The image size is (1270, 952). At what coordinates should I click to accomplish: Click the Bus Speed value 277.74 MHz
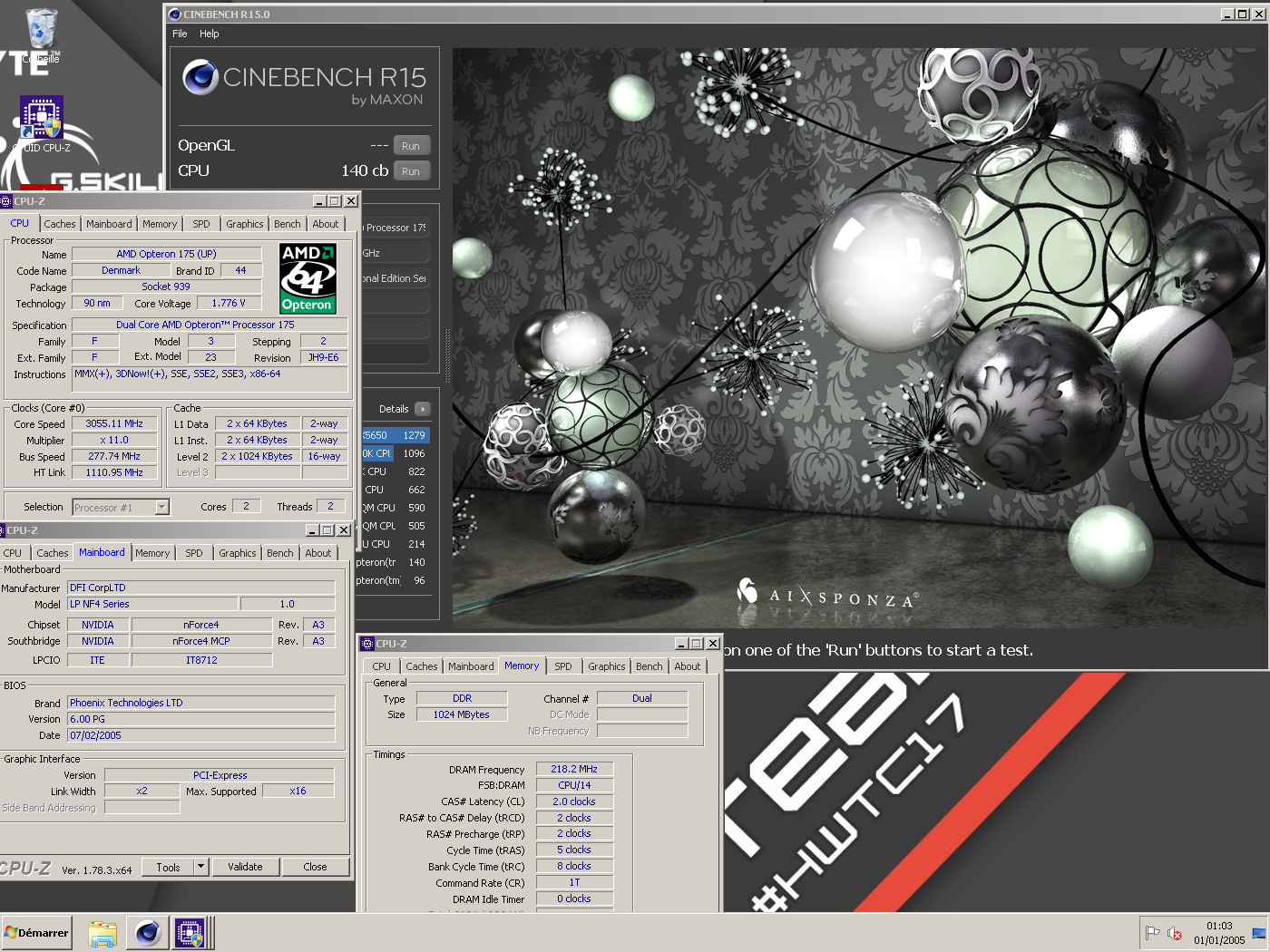[114, 456]
